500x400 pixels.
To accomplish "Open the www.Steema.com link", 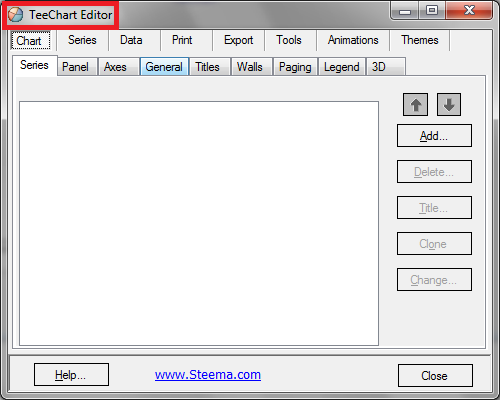I will pyautogui.click(x=208, y=375).
